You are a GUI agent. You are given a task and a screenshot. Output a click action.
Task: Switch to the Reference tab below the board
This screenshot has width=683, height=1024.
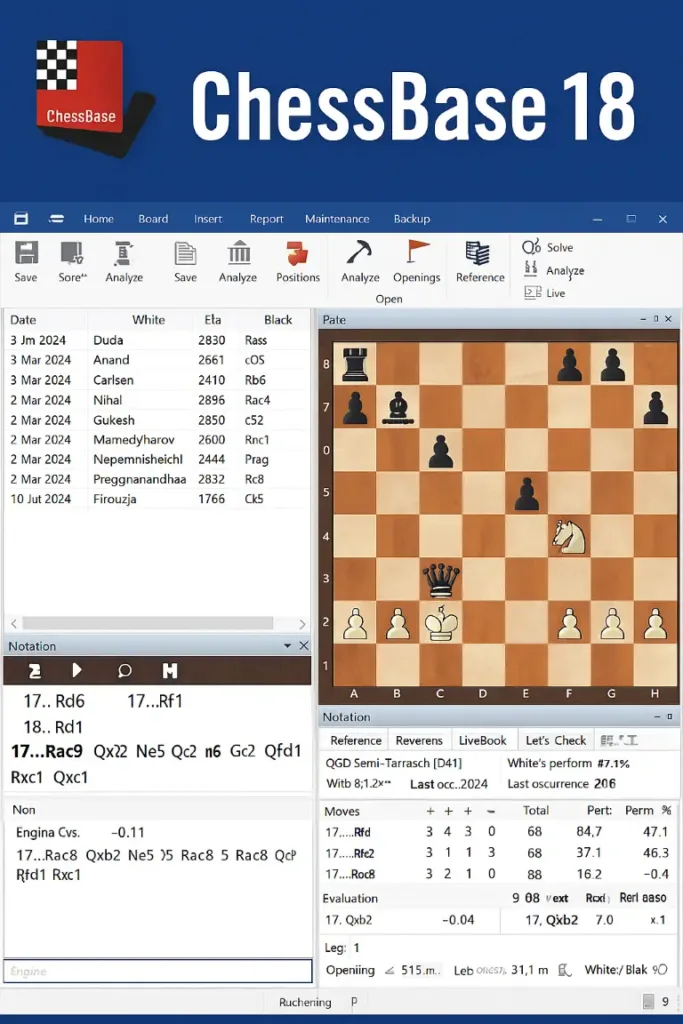(x=355, y=741)
